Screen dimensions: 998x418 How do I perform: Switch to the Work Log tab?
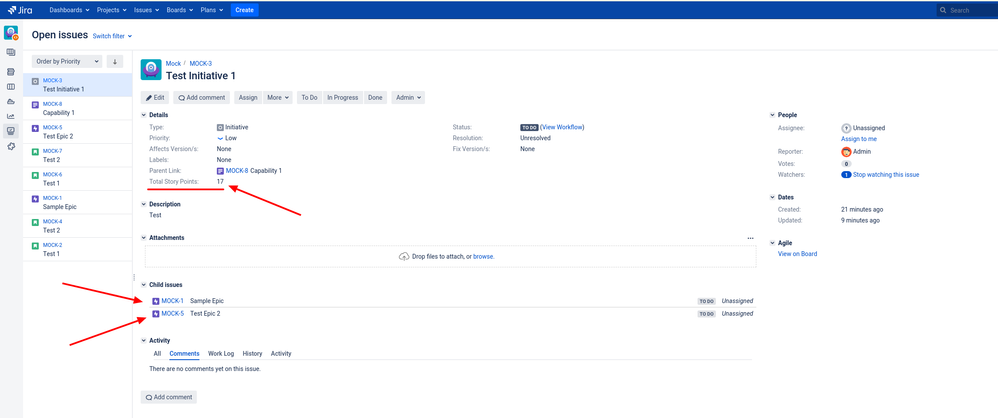coord(221,353)
